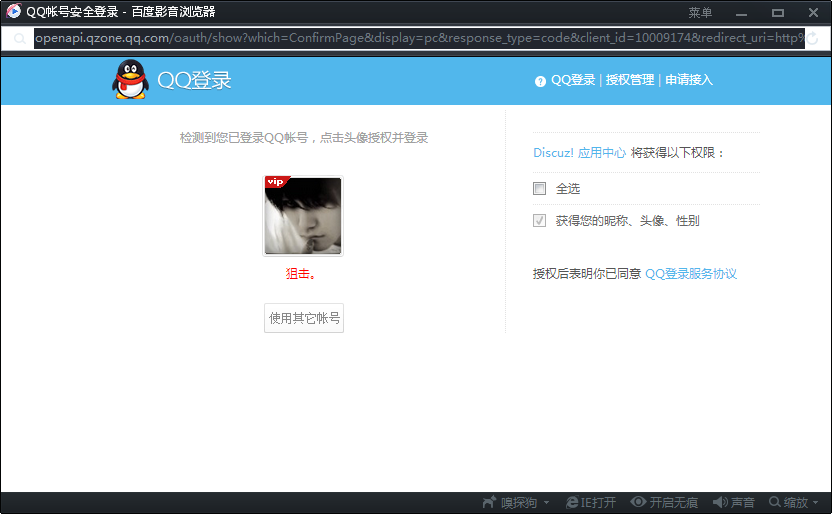The image size is (832, 514).
Task: Click 使用其它帐号 button
Action: [304, 318]
